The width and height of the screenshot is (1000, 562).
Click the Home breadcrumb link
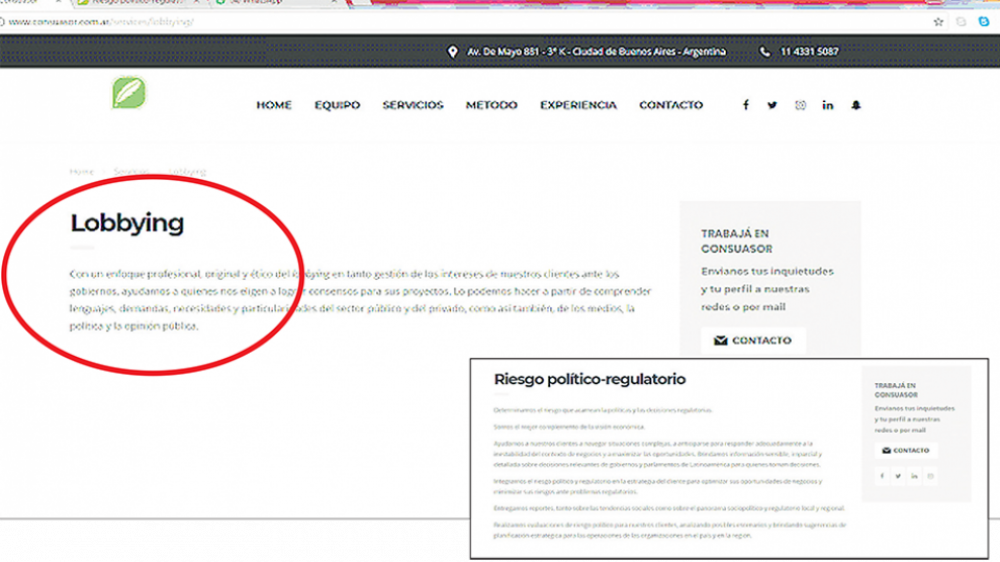pyautogui.click(x=82, y=172)
